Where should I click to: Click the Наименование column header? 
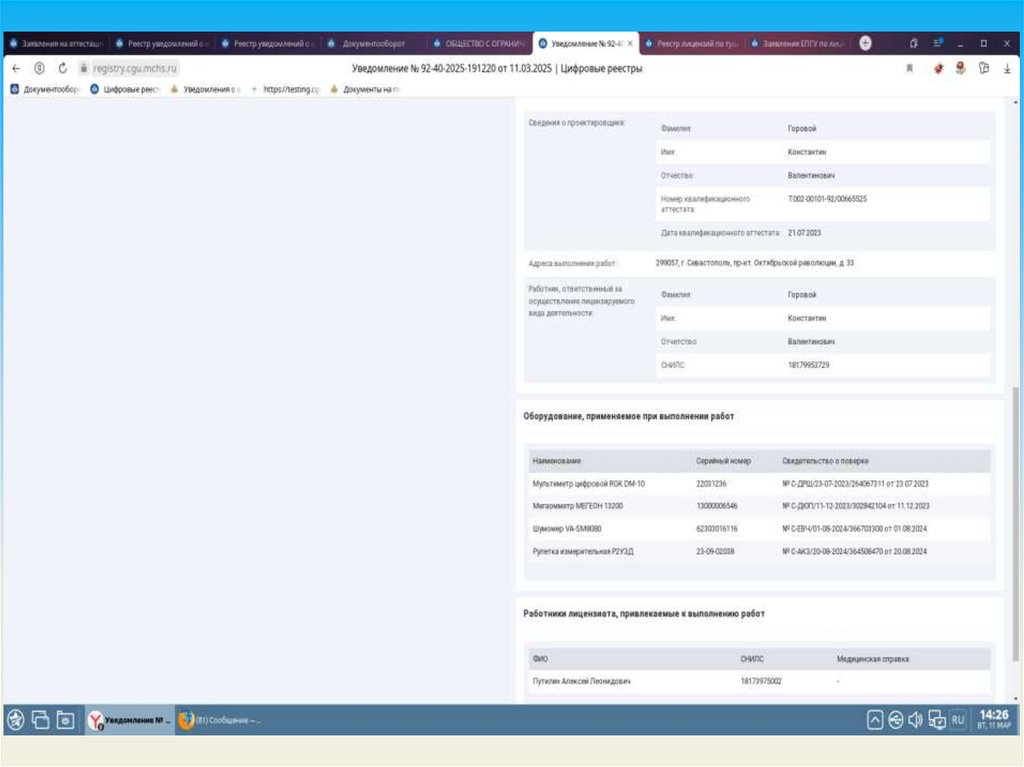click(x=556, y=461)
